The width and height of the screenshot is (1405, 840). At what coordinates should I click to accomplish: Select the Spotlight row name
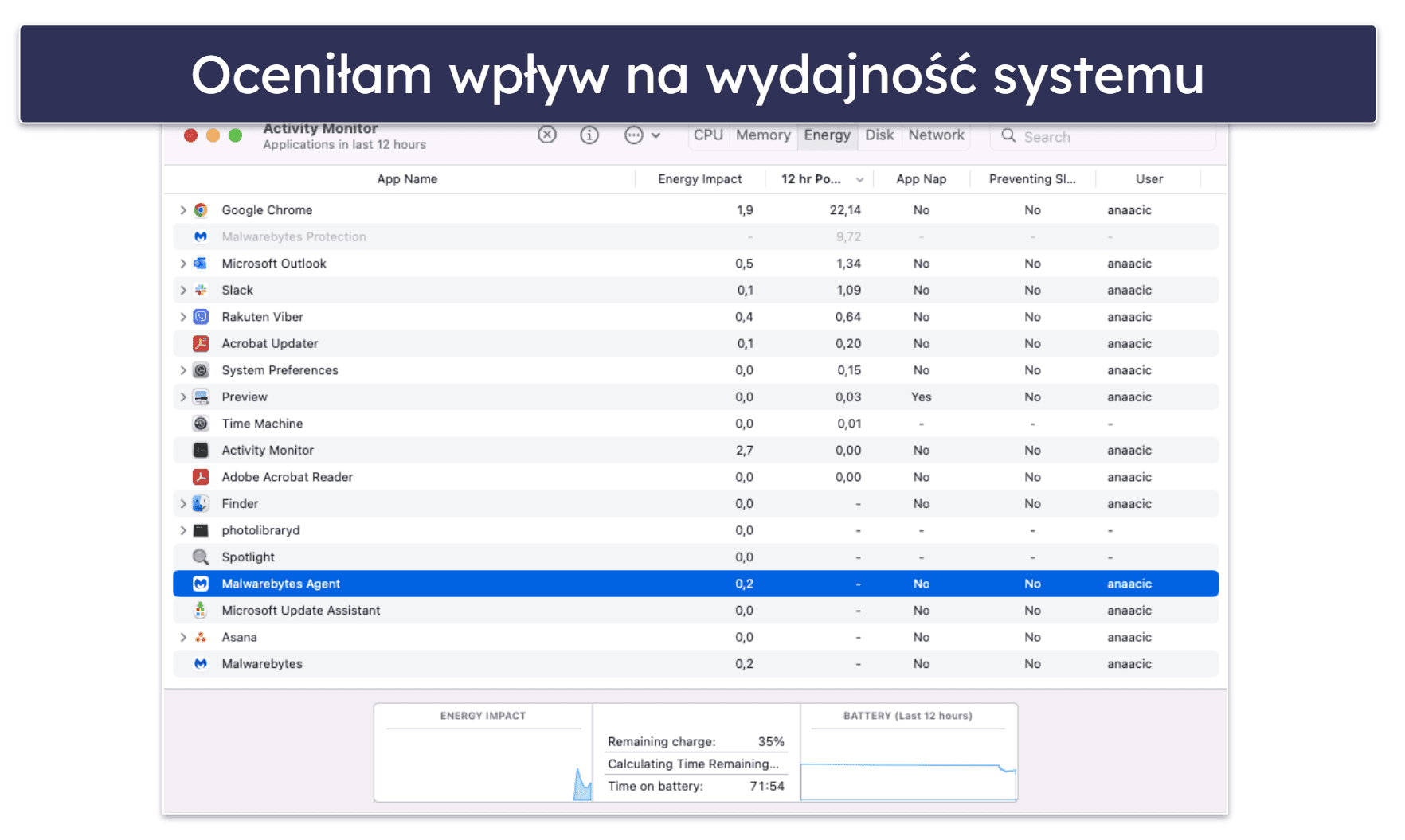(248, 557)
